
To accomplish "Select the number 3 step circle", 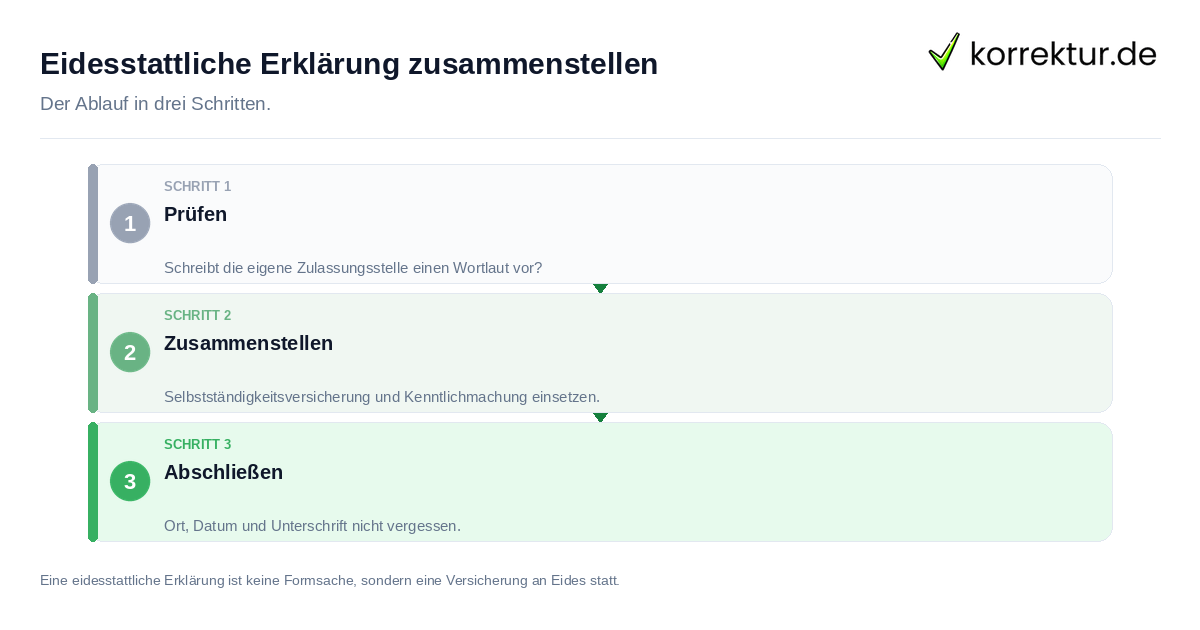I will tap(130, 481).
